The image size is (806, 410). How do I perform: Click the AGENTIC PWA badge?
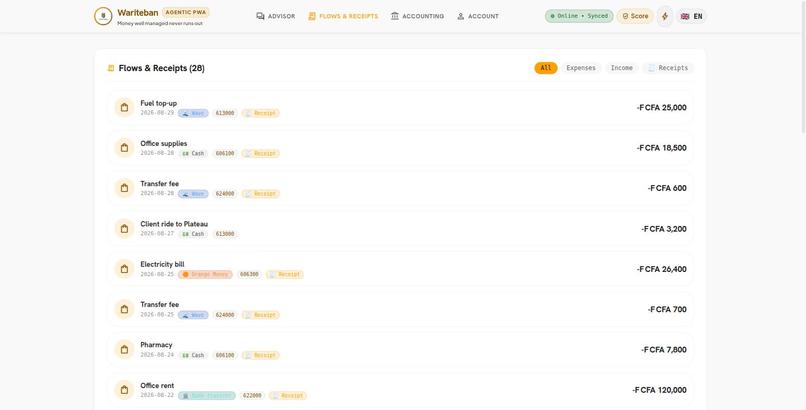186,12
